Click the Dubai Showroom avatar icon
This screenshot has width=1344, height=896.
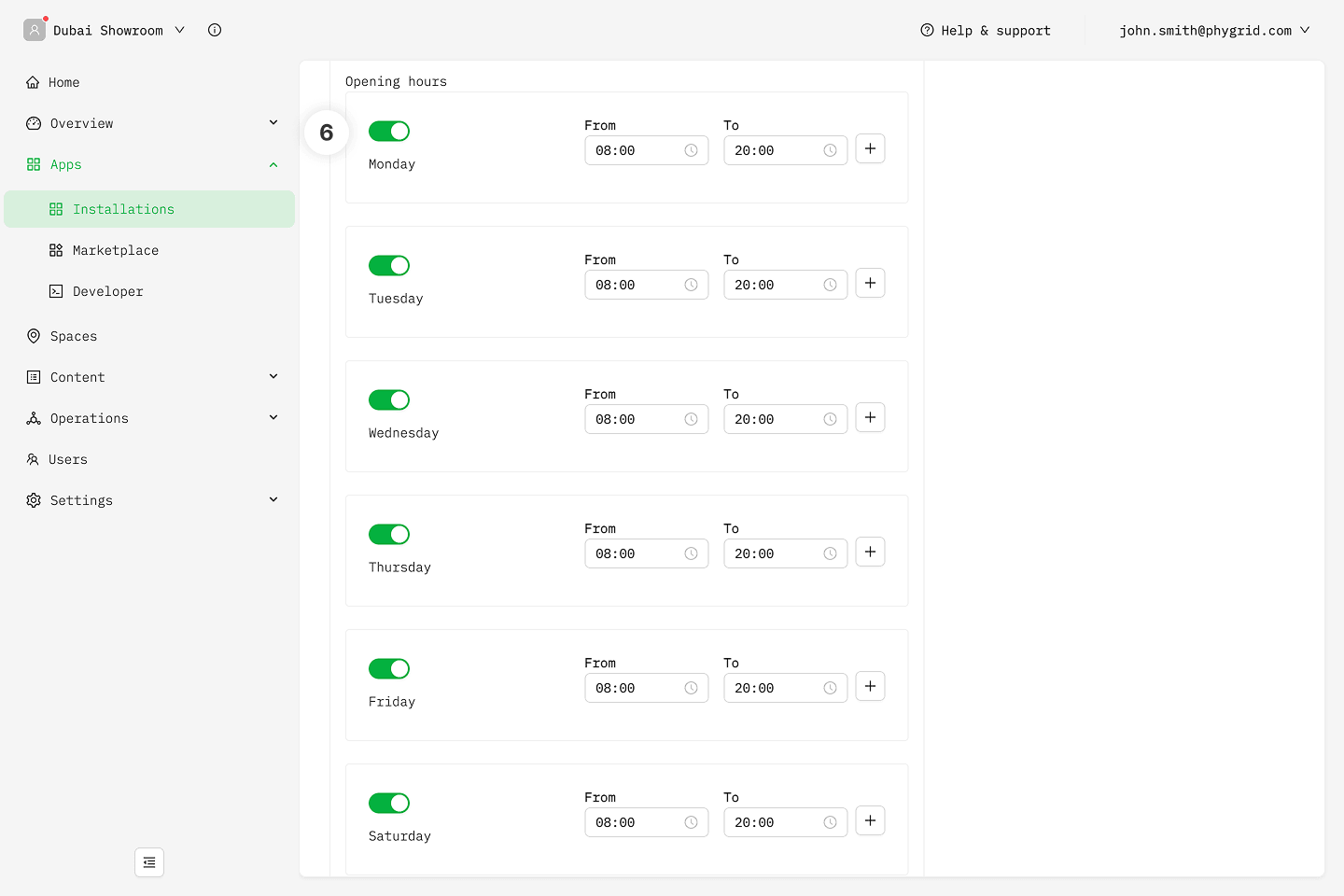pyautogui.click(x=35, y=30)
